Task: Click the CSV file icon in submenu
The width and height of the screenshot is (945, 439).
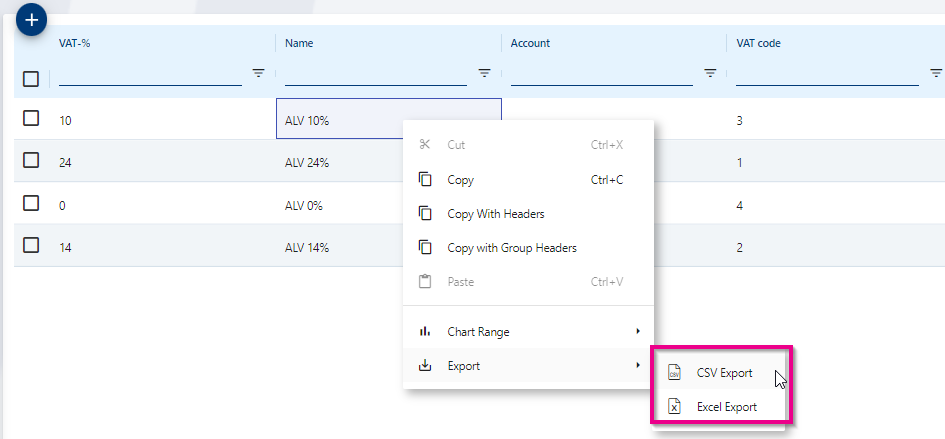Action: [x=674, y=373]
